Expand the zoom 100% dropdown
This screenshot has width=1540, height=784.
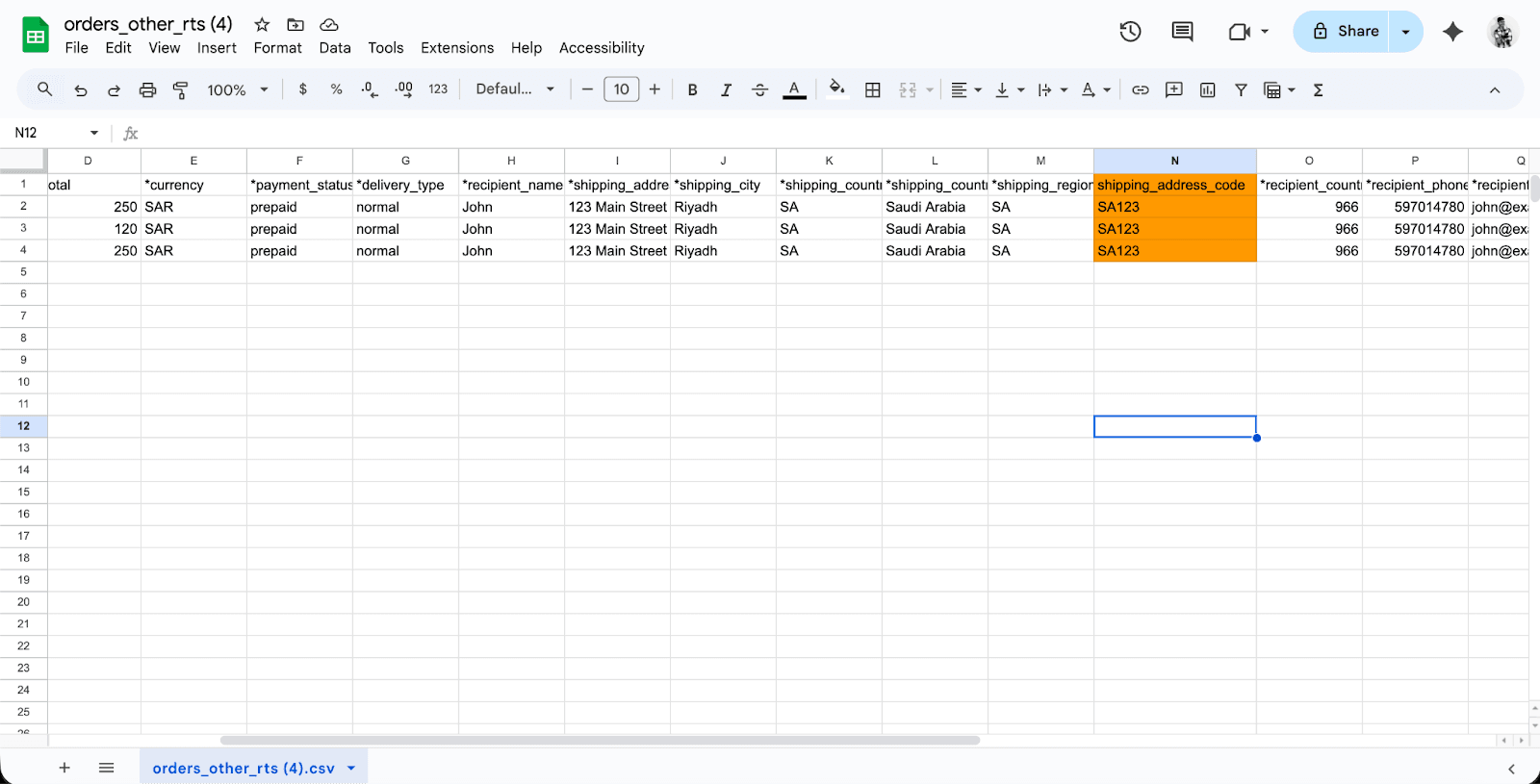(x=237, y=89)
